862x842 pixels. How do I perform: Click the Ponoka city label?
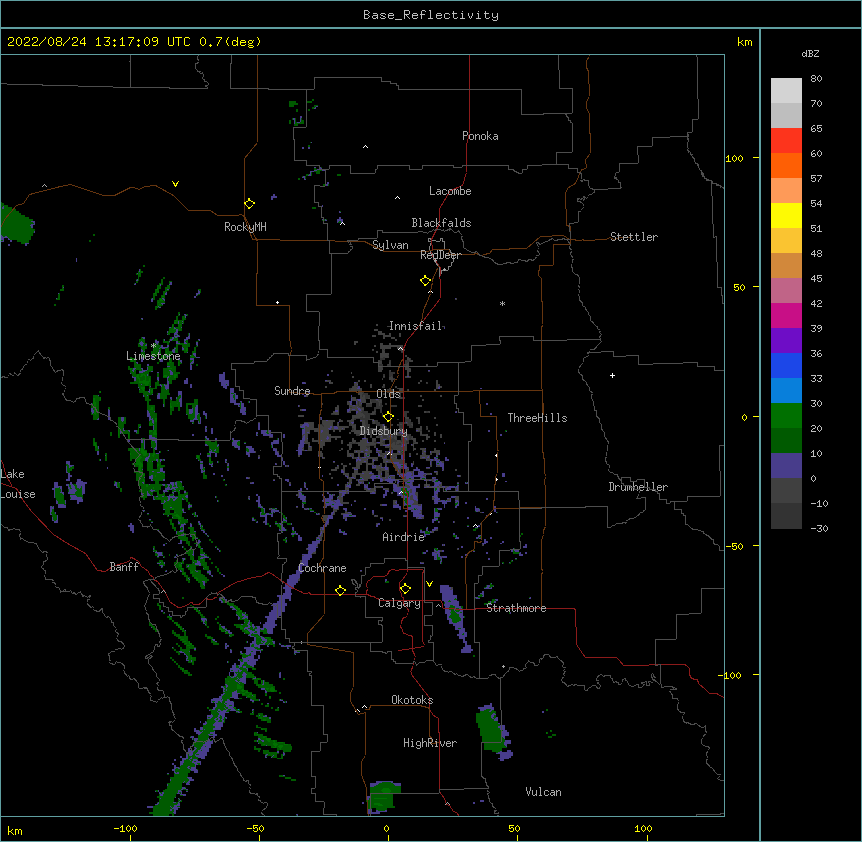(480, 136)
